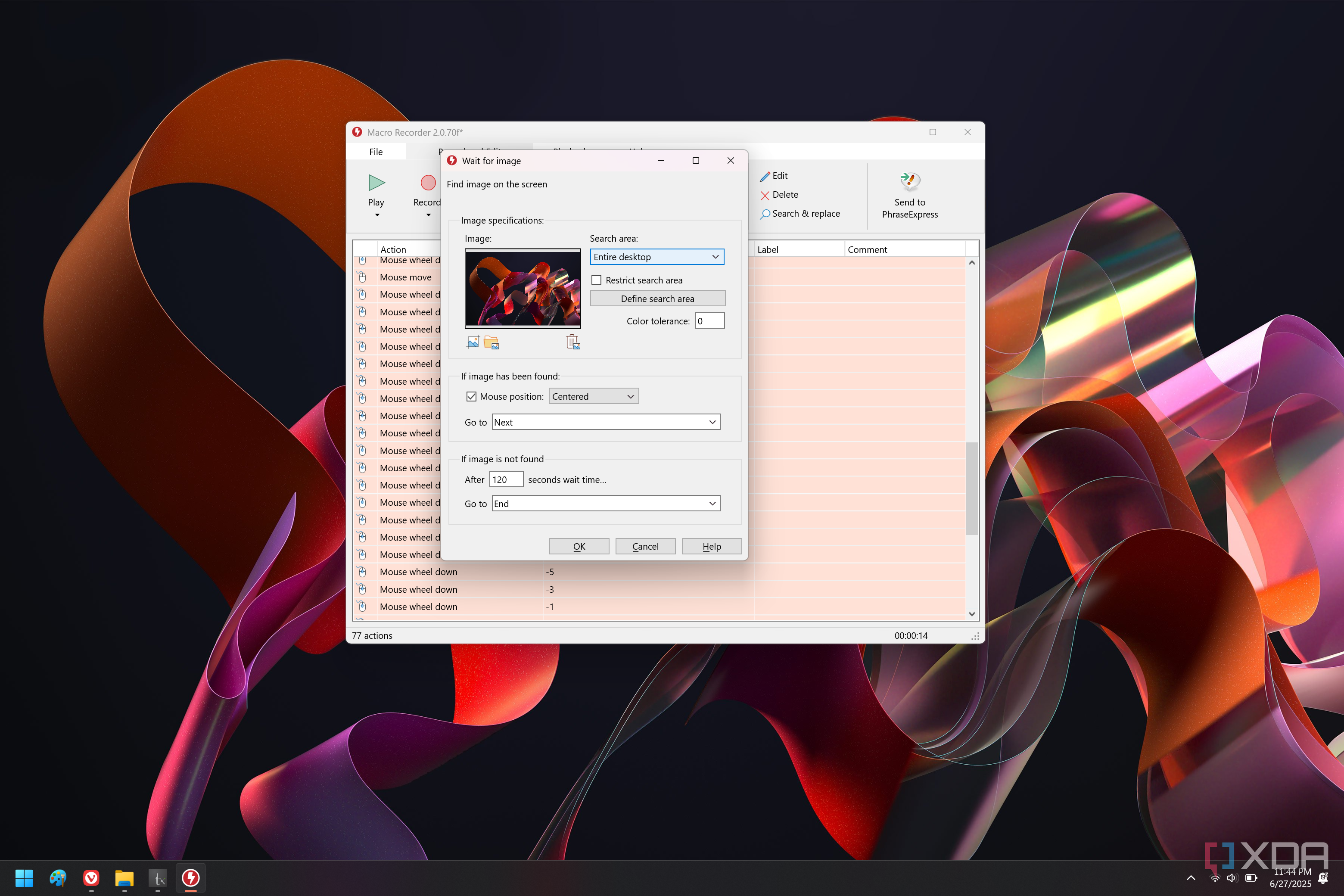Click the Color tolerance input field
The image size is (1344, 896).
tap(709, 320)
